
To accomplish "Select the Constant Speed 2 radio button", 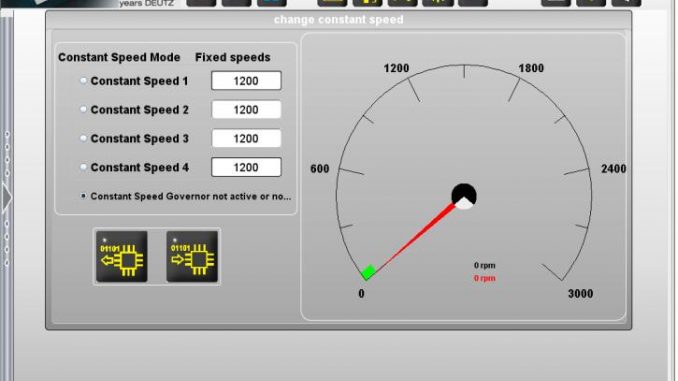I will click(x=83, y=109).
